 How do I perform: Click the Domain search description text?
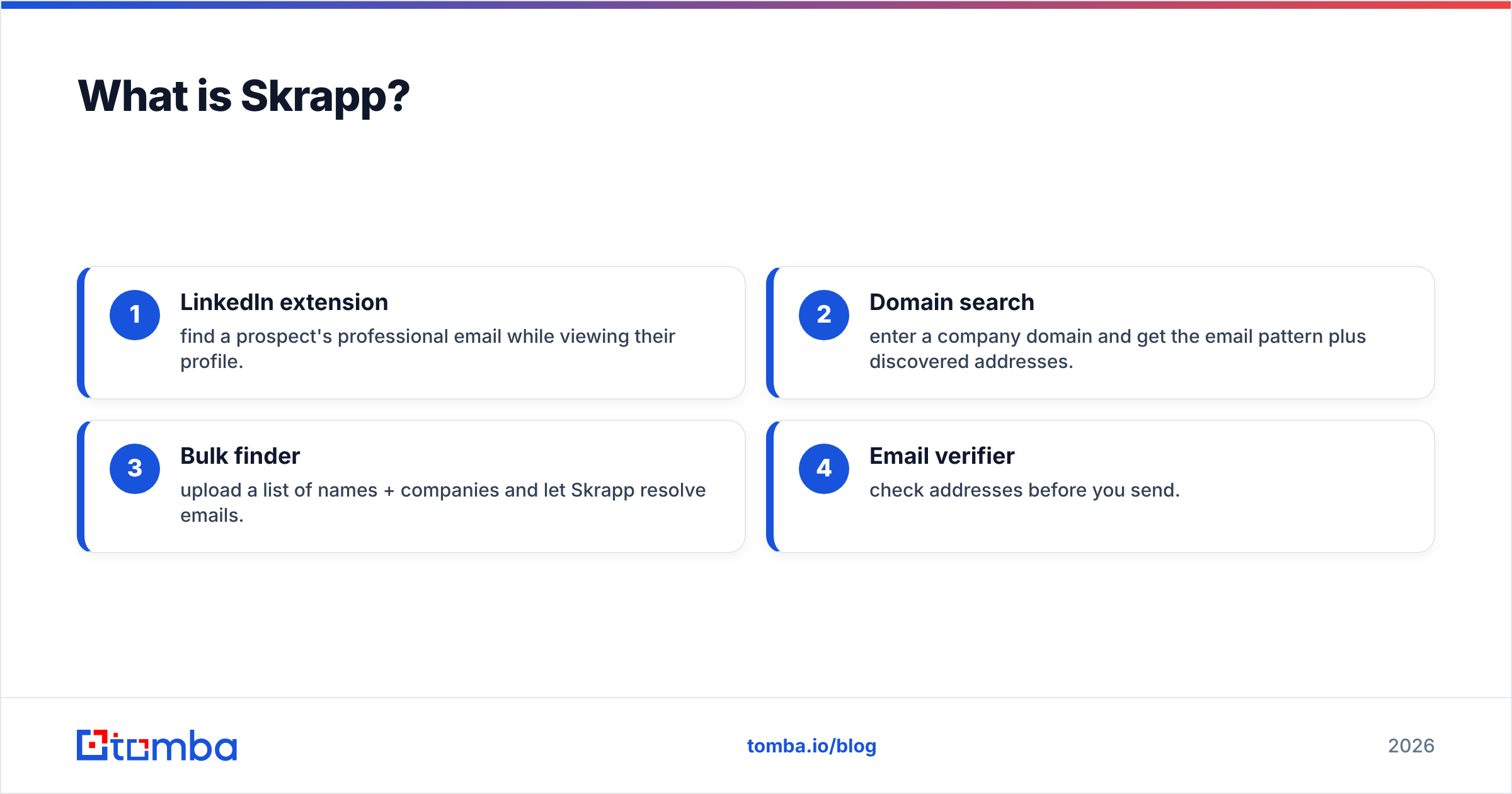coord(1118,349)
